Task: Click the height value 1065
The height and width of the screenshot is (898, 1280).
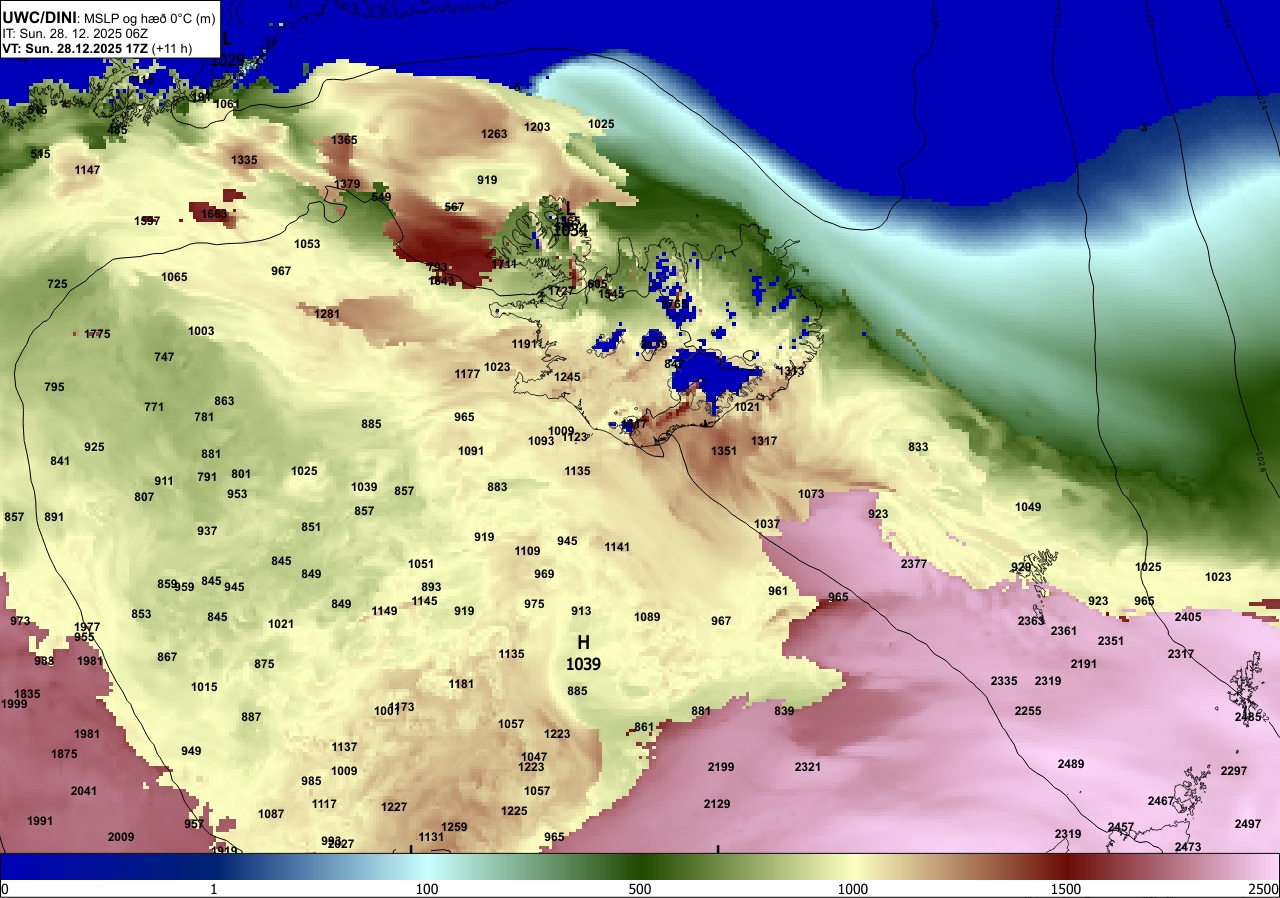Action: (x=174, y=277)
